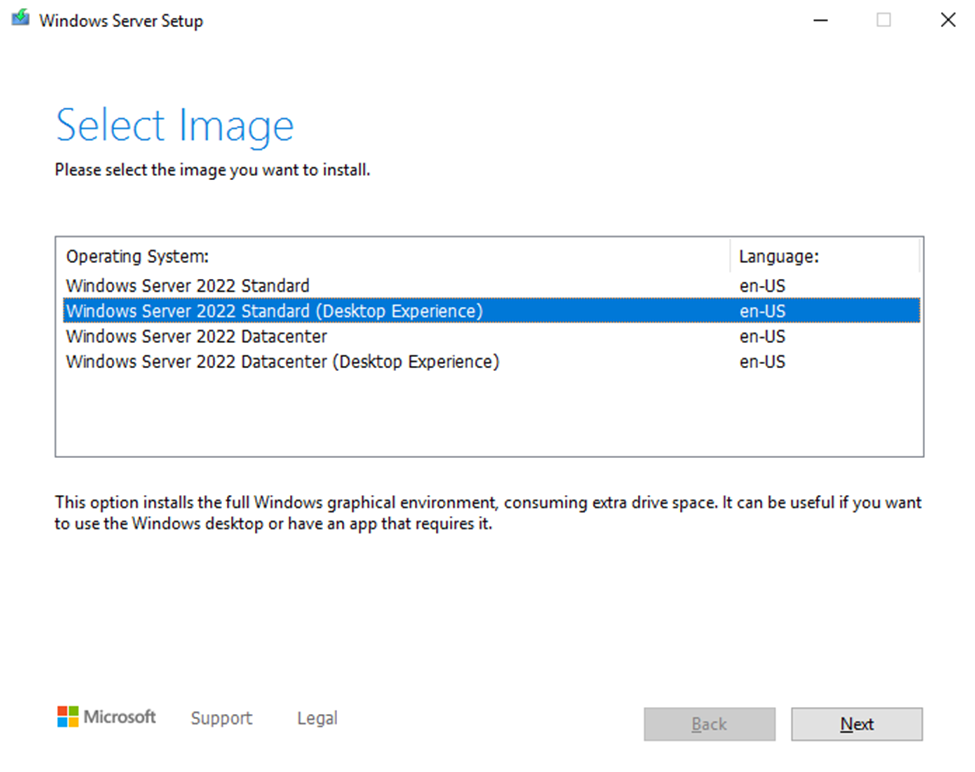Minimize the Windows Server Setup window

click(821, 20)
